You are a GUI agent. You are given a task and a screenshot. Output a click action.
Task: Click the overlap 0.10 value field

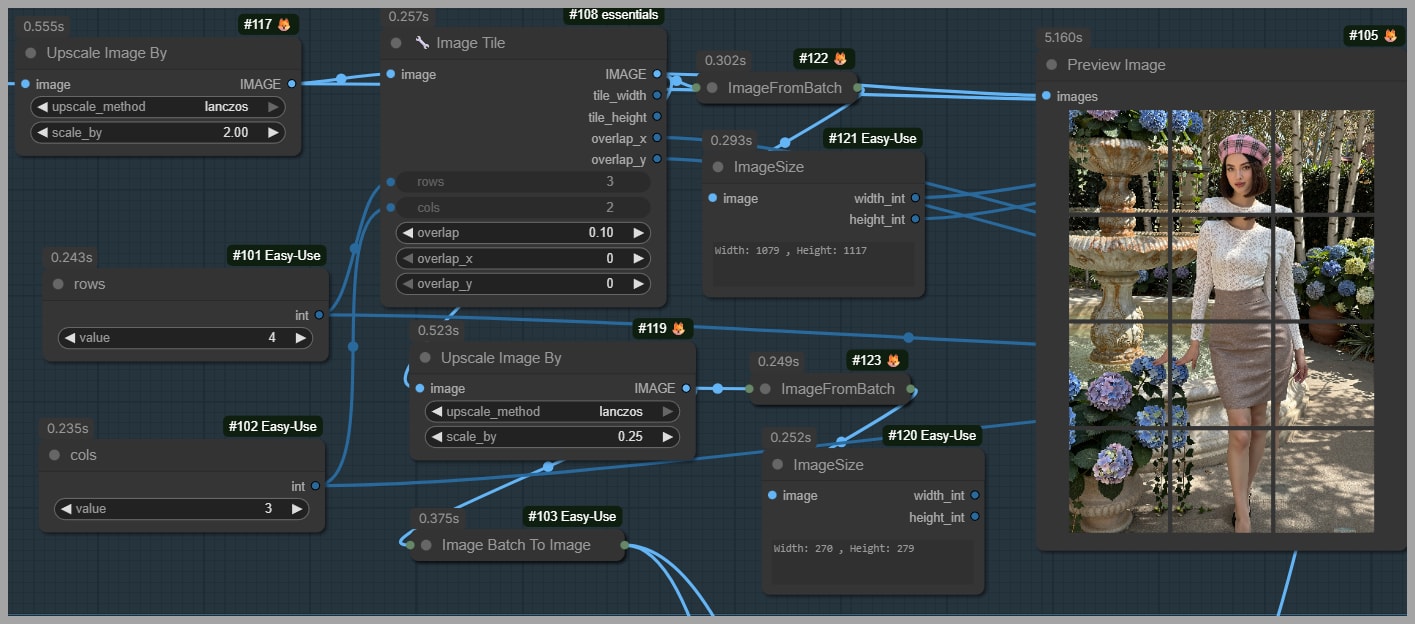pyautogui.click(x=523, y=233)
